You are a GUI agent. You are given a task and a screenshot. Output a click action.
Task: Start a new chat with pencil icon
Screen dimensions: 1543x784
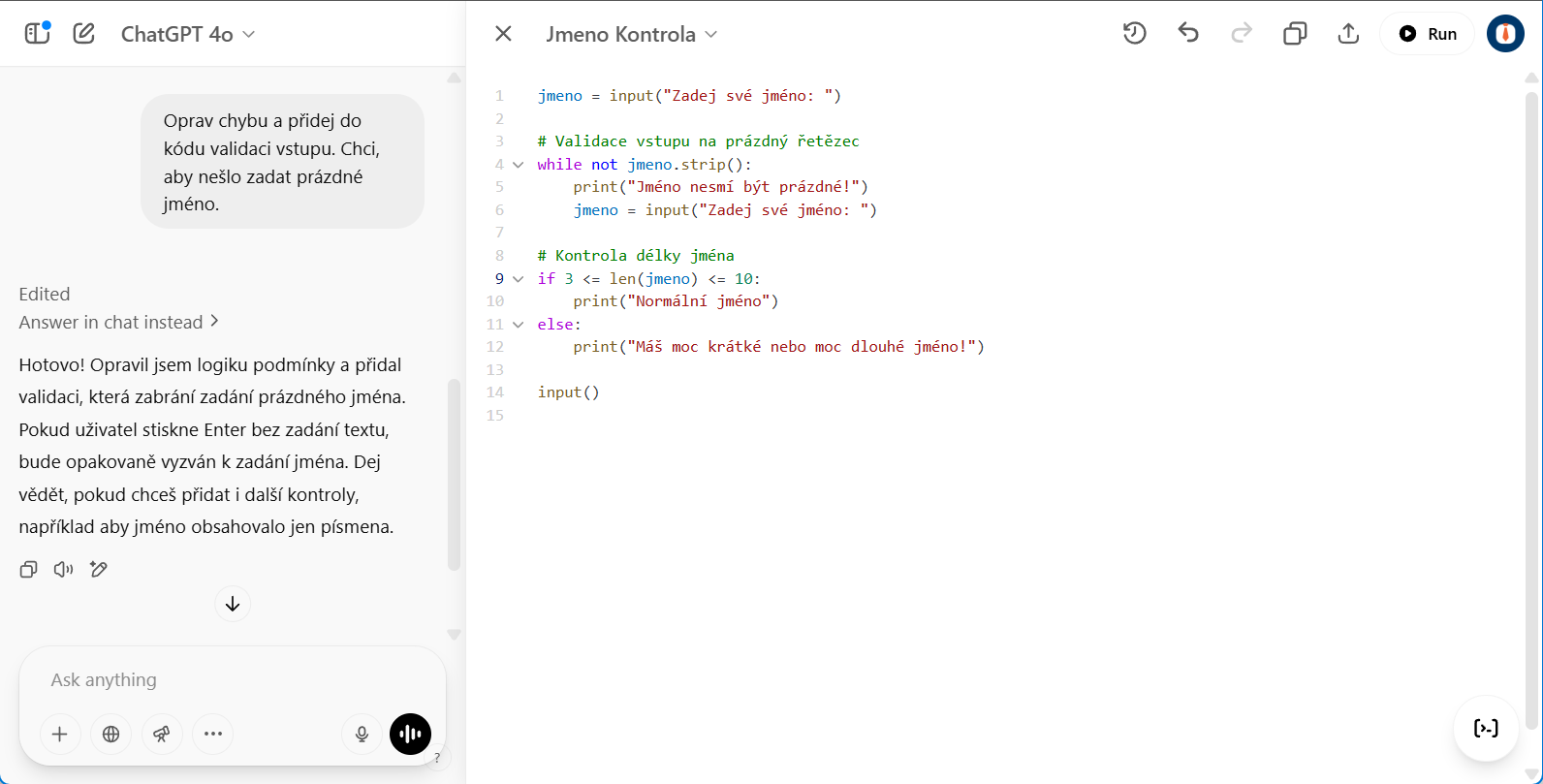coord(84,34)
